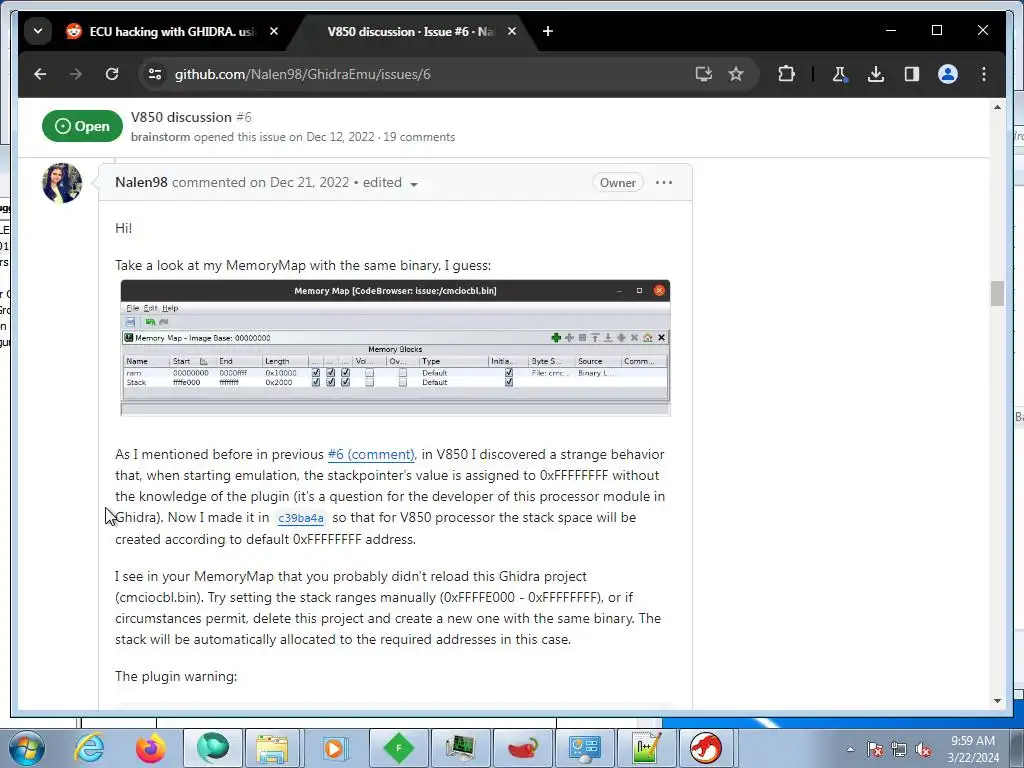This screenshot has height=768, width=1024.
Task: Launch Internet Explorer from the taskbar
Action: 89,748
